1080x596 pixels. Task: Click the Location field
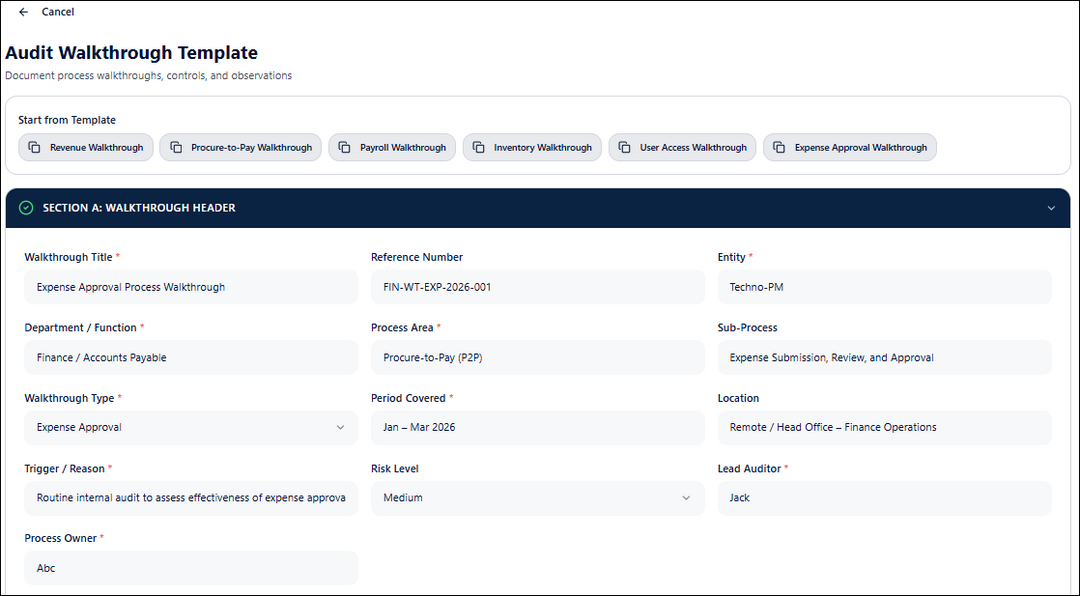(884, 427)
